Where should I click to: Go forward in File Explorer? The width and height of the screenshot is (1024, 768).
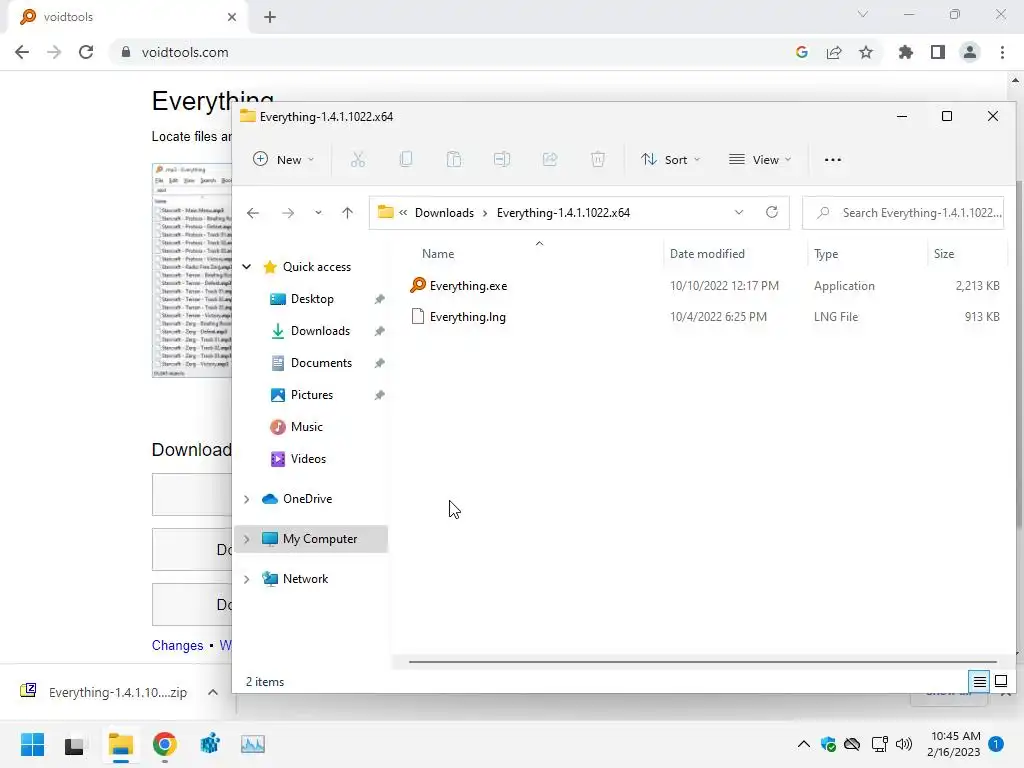point(287,213)
